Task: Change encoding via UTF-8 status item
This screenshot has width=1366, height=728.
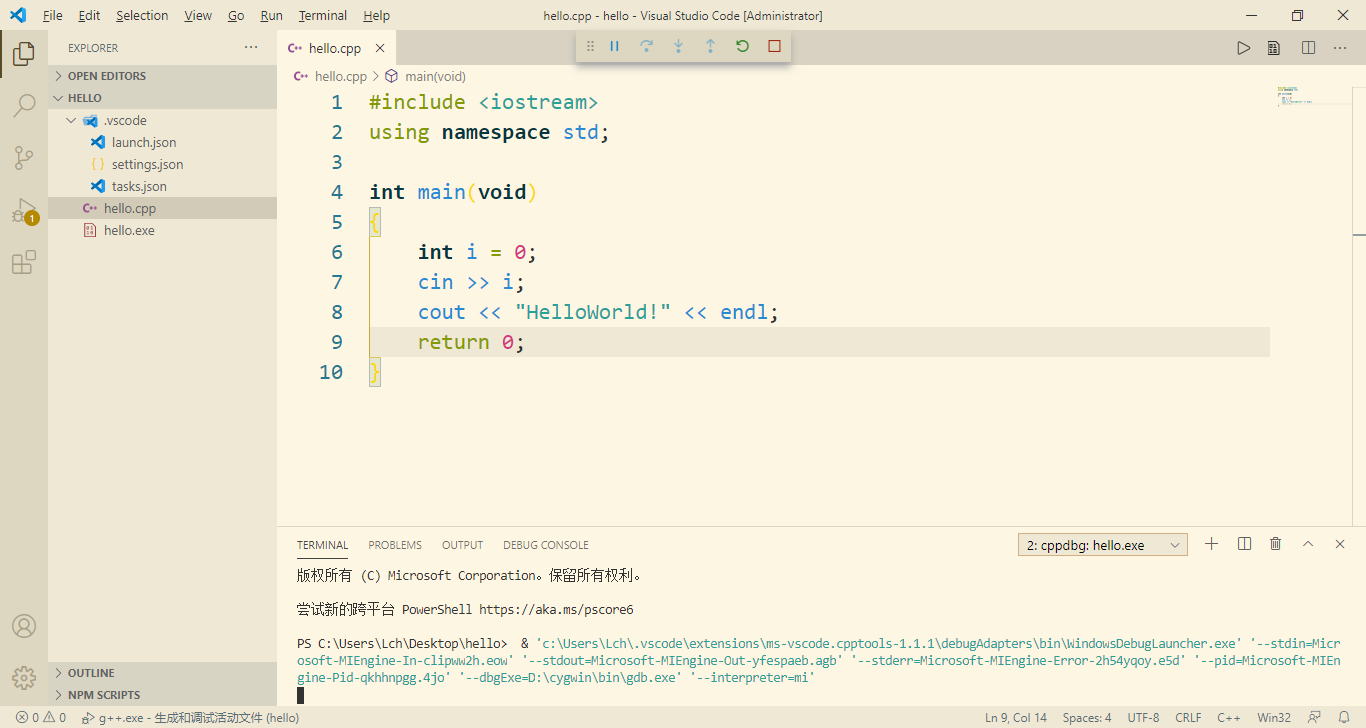Action: [x=1143, y=717]
